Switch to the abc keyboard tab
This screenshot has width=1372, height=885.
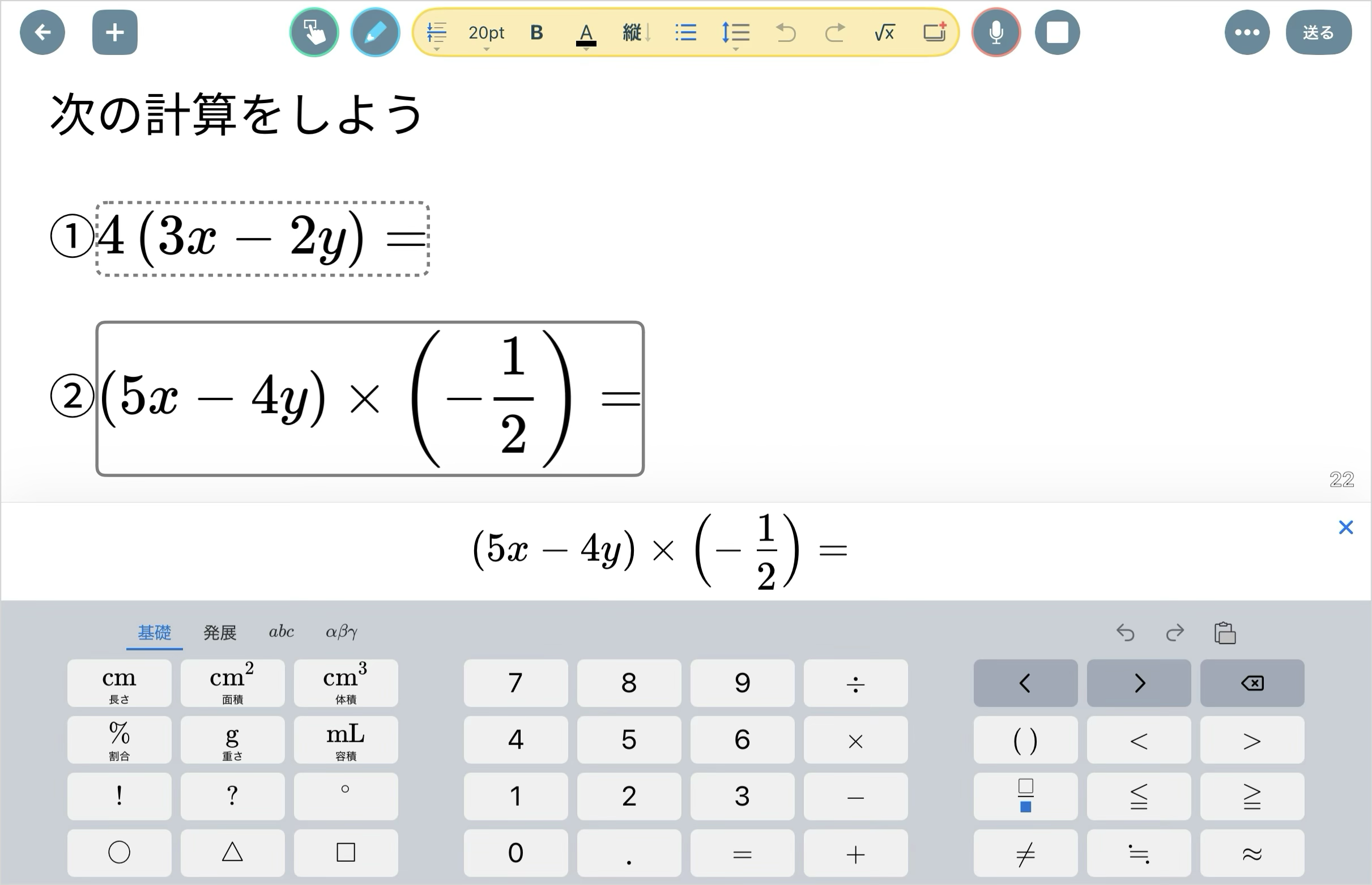281,632
